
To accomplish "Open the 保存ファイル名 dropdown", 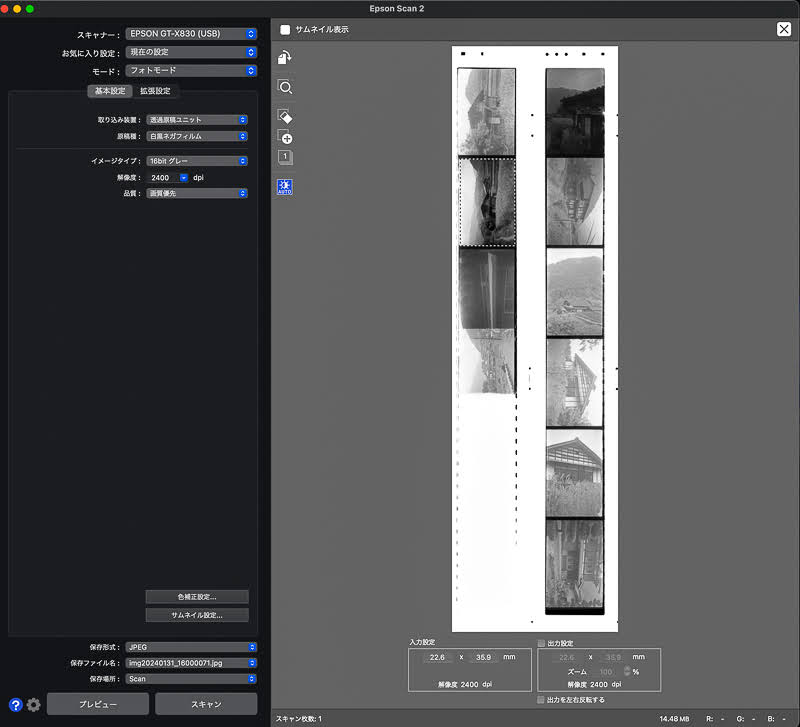I will pos(191,663).
